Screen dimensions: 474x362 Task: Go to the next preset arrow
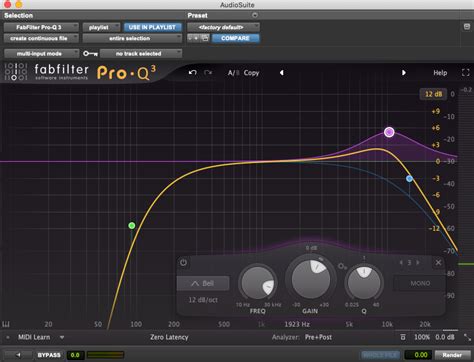[x=404, y=73]
